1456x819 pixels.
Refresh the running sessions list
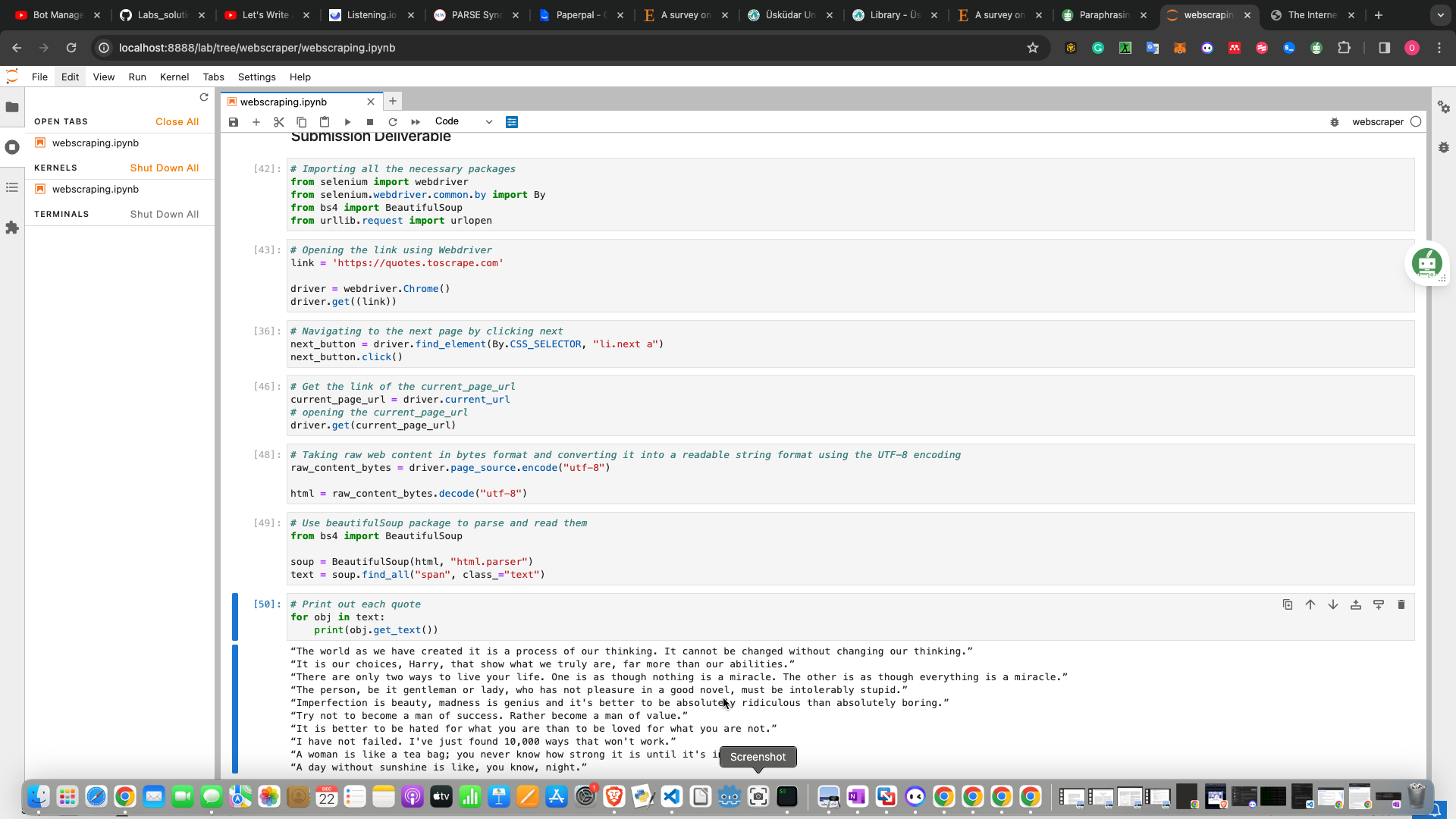pos(204,97)
